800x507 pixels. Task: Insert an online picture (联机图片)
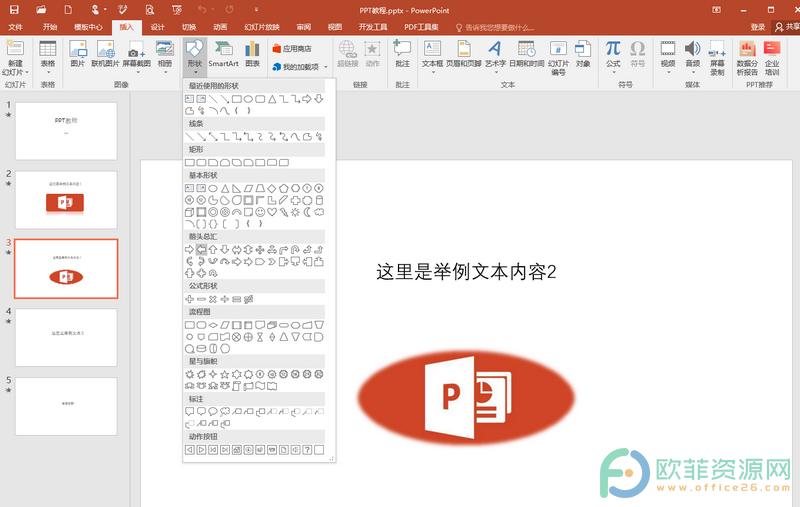pyautogui.click(x=105, y=55)
